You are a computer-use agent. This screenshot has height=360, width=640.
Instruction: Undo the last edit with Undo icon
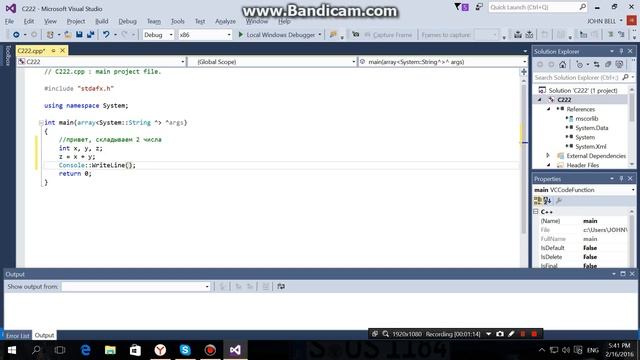(106, 35)
